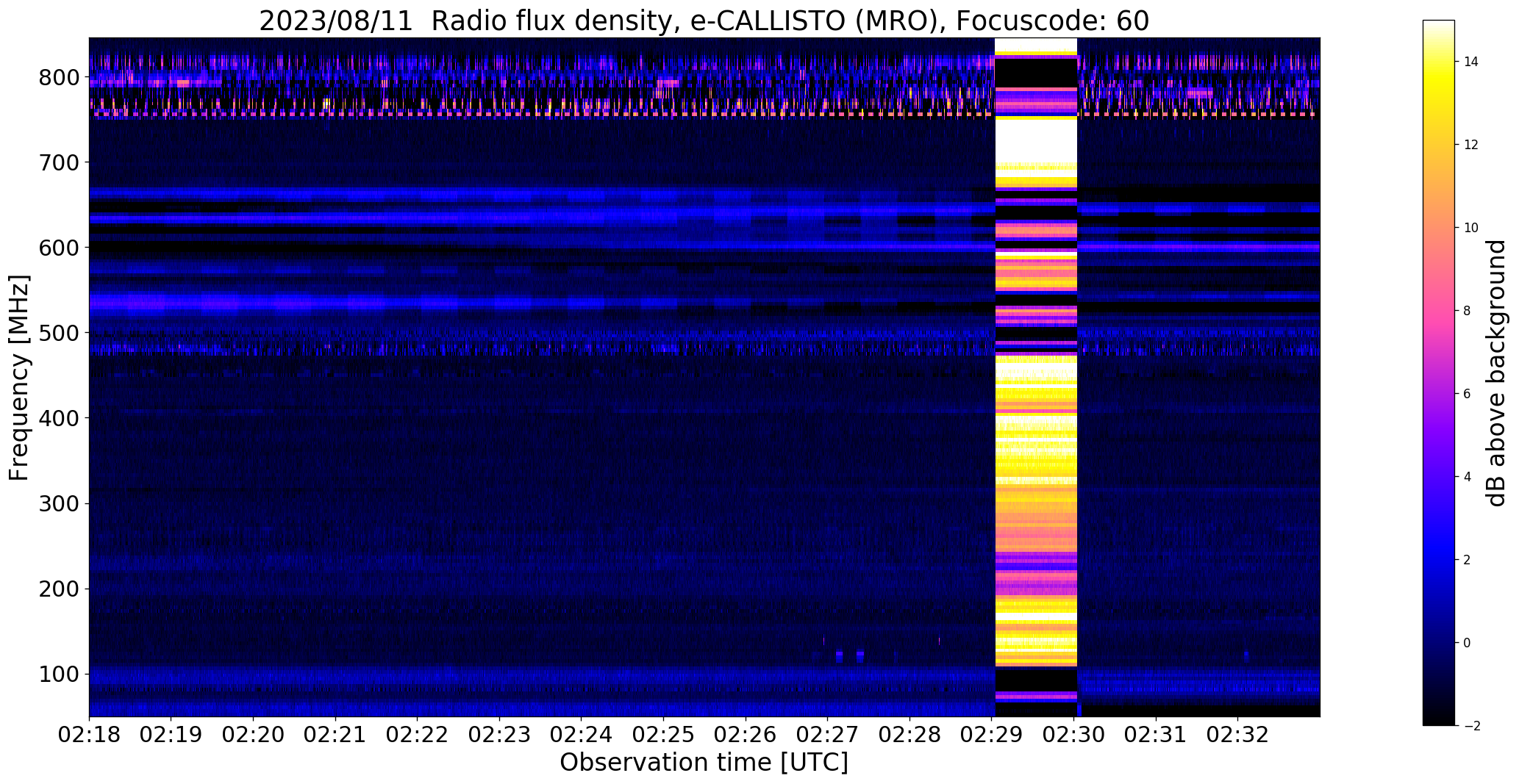Click the 02:29 time tick label
This screenshot has width=1519, height=784.
(x=993, y=735)
